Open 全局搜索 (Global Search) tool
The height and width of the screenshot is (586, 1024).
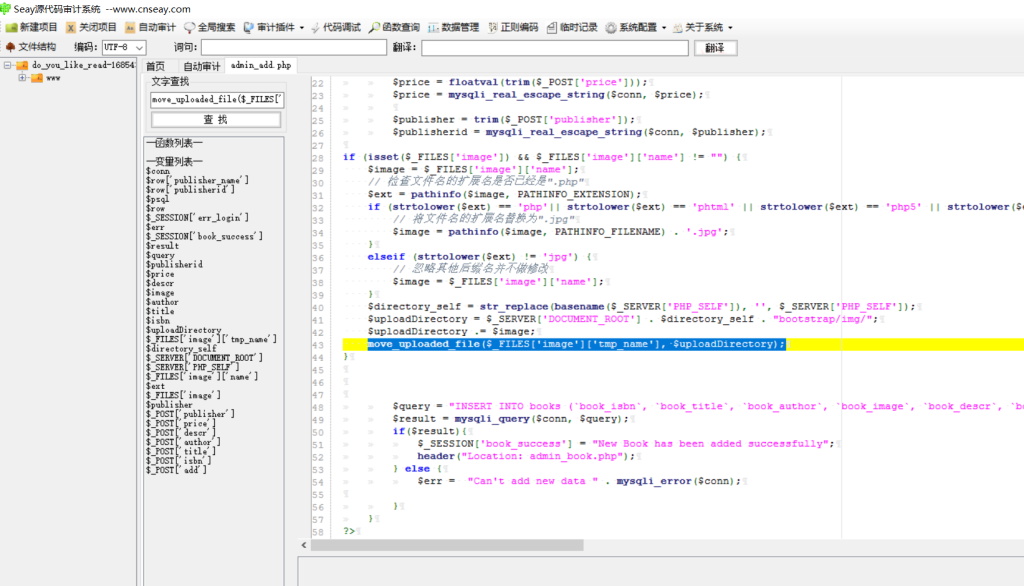pyautogui.click(x=189, y=27)
